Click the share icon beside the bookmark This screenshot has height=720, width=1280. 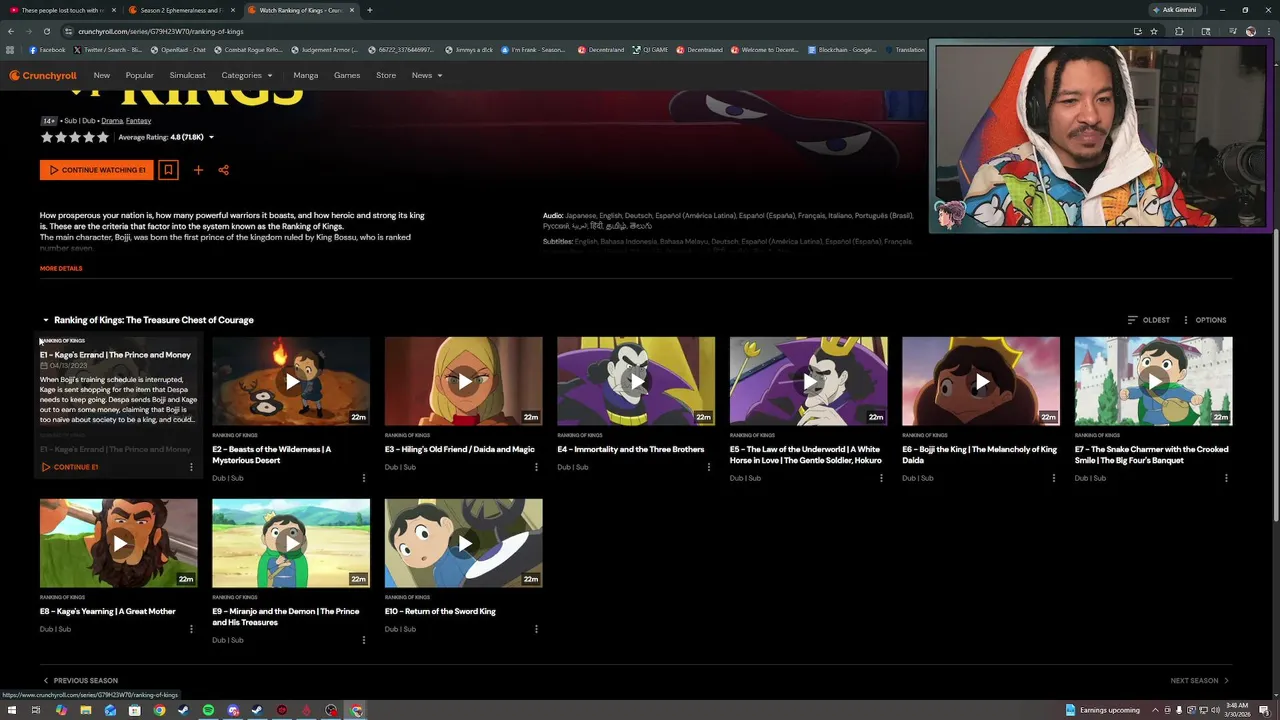pos(224,170)
